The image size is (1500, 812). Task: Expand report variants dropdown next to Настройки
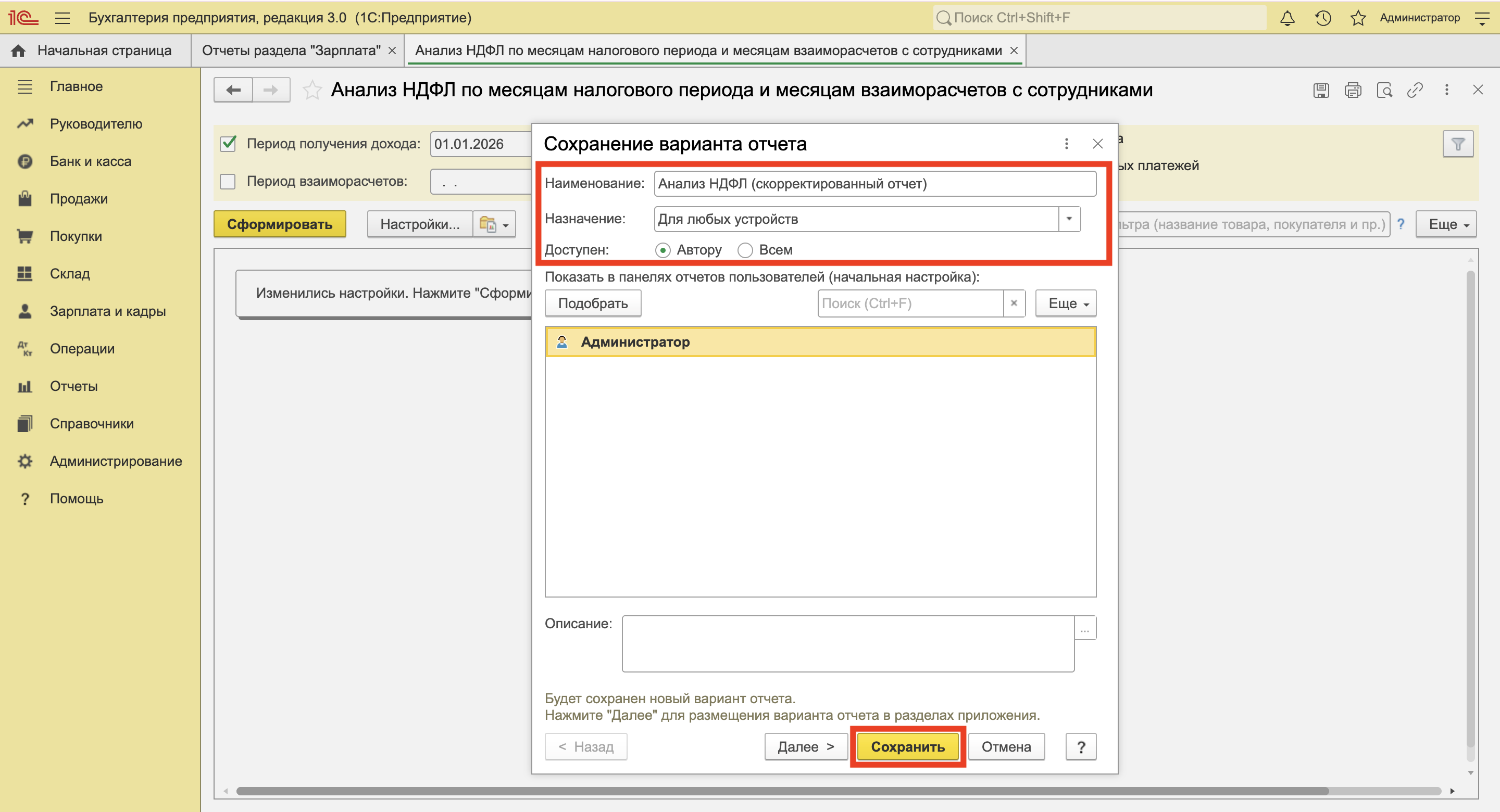tap(494, 224)
